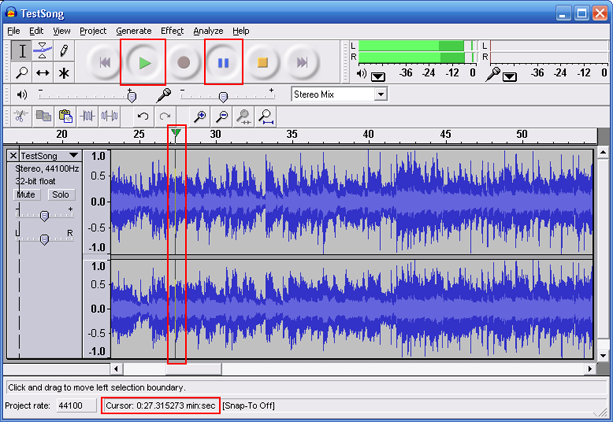This screenshot has height=422, width=613.
Task: Open the Generate menu
Action: coord(133,31)
